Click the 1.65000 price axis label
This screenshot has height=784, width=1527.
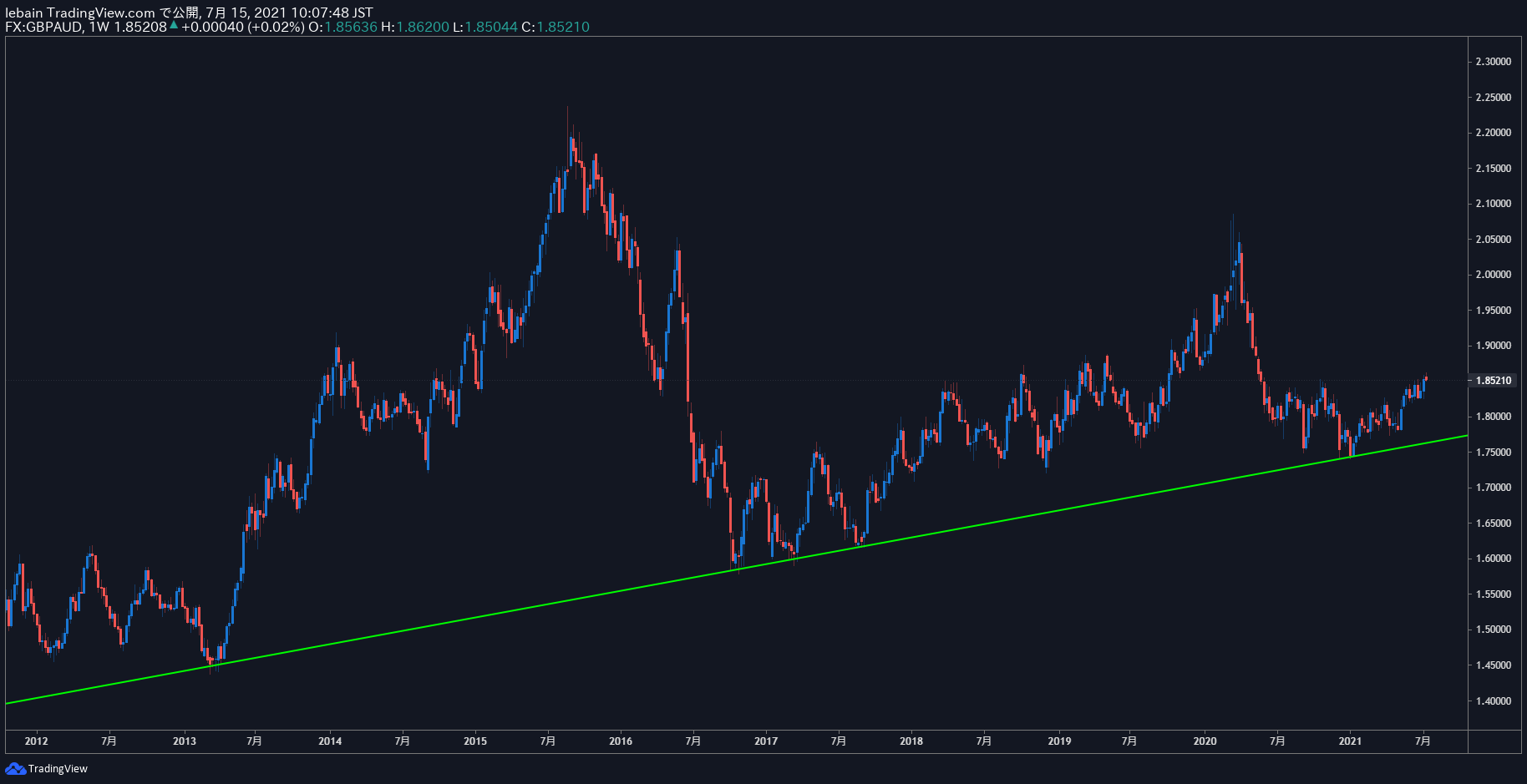pos(1494,524)
